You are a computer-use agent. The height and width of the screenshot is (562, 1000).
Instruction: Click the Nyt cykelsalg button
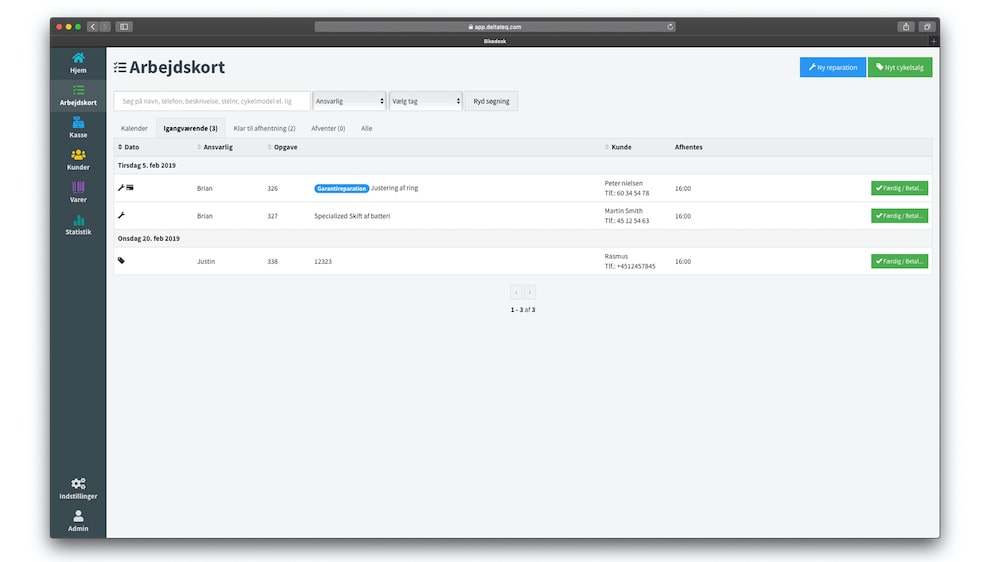pos(899,67)
